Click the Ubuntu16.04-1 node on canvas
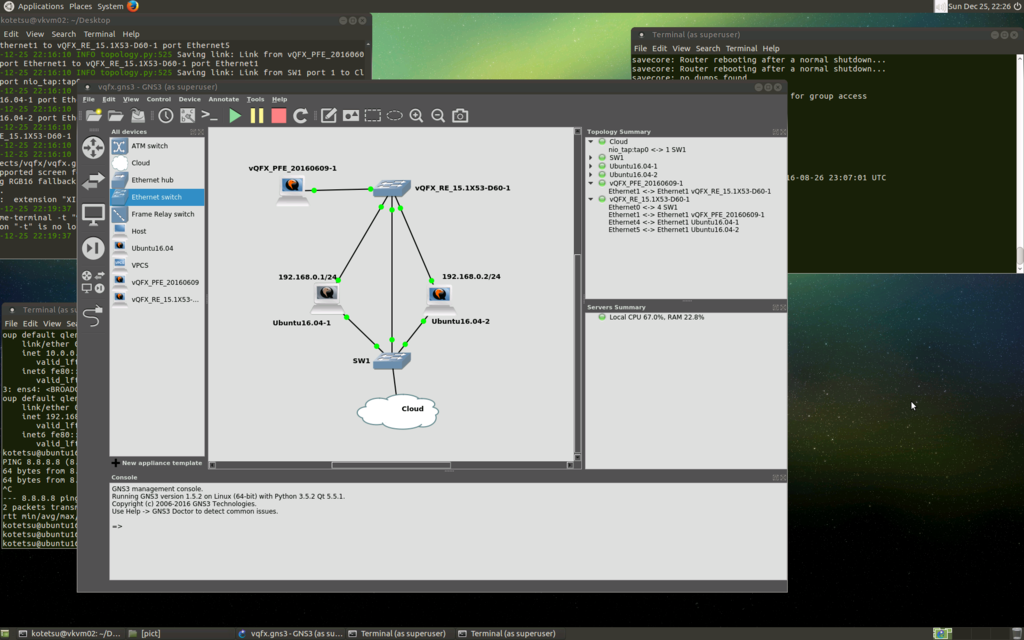 327,298
